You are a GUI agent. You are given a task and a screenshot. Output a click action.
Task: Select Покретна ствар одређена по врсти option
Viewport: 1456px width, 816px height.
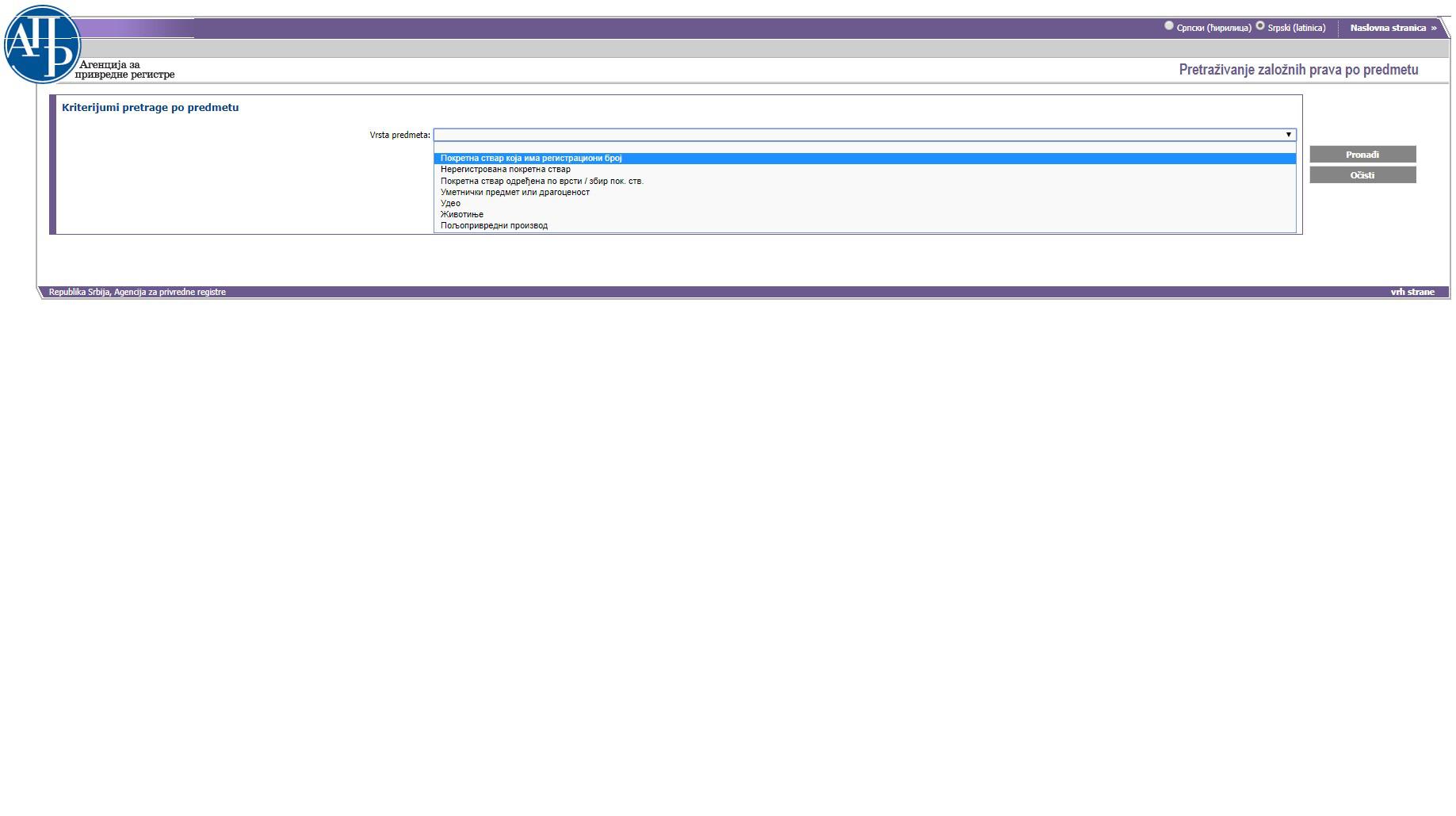(x=865, y=181)
